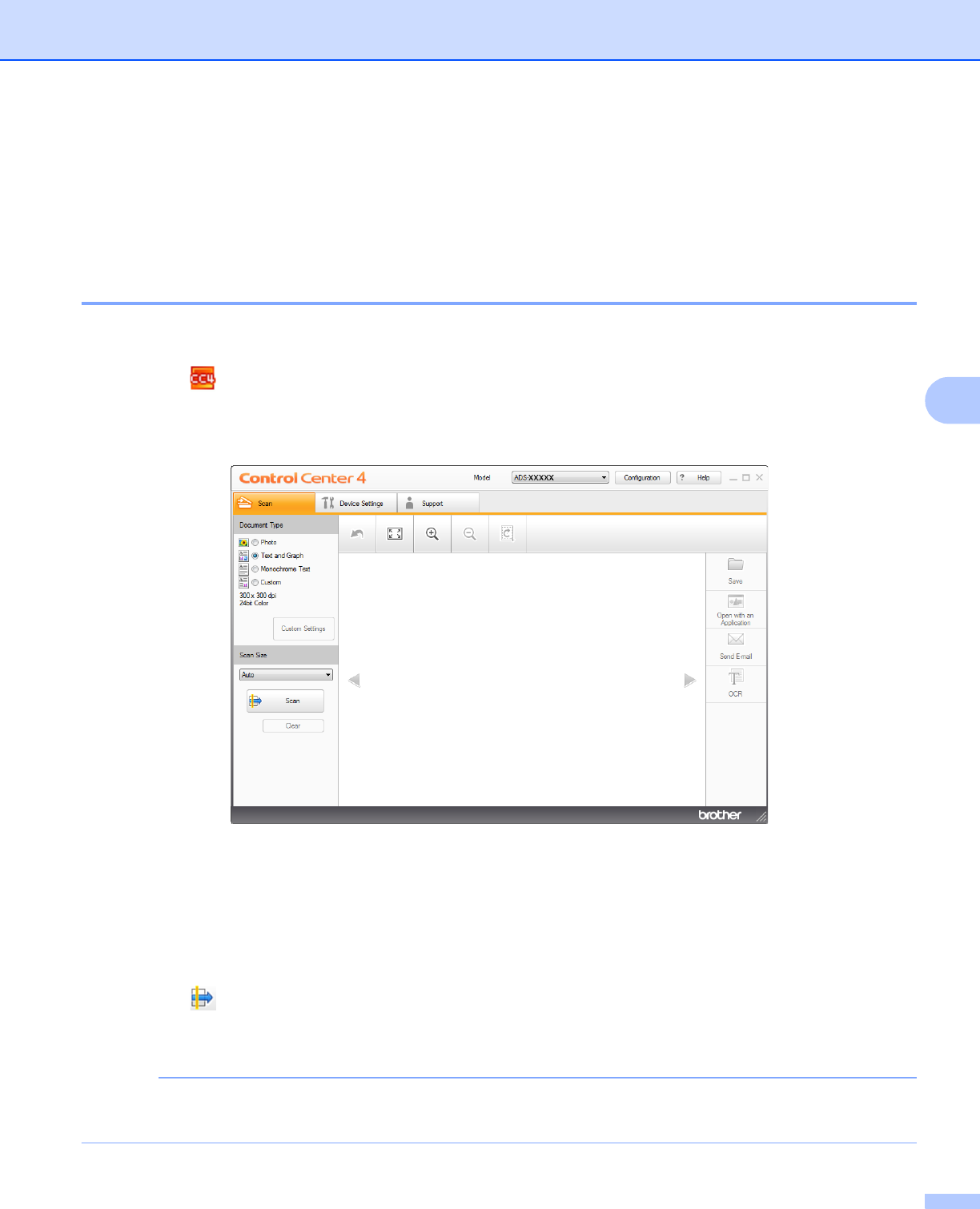Click the Photo document type icon

click(243, 542)
